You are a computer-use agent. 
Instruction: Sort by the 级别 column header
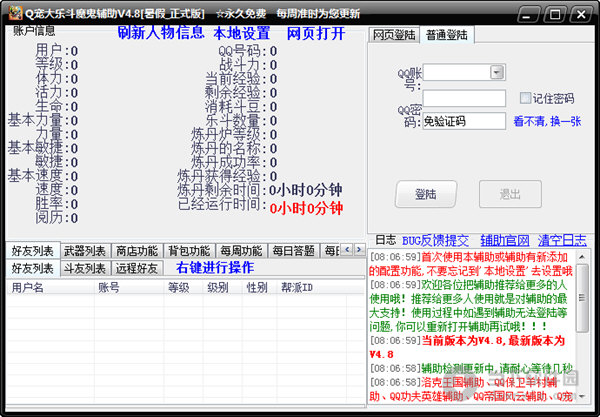tap(222, 287)
